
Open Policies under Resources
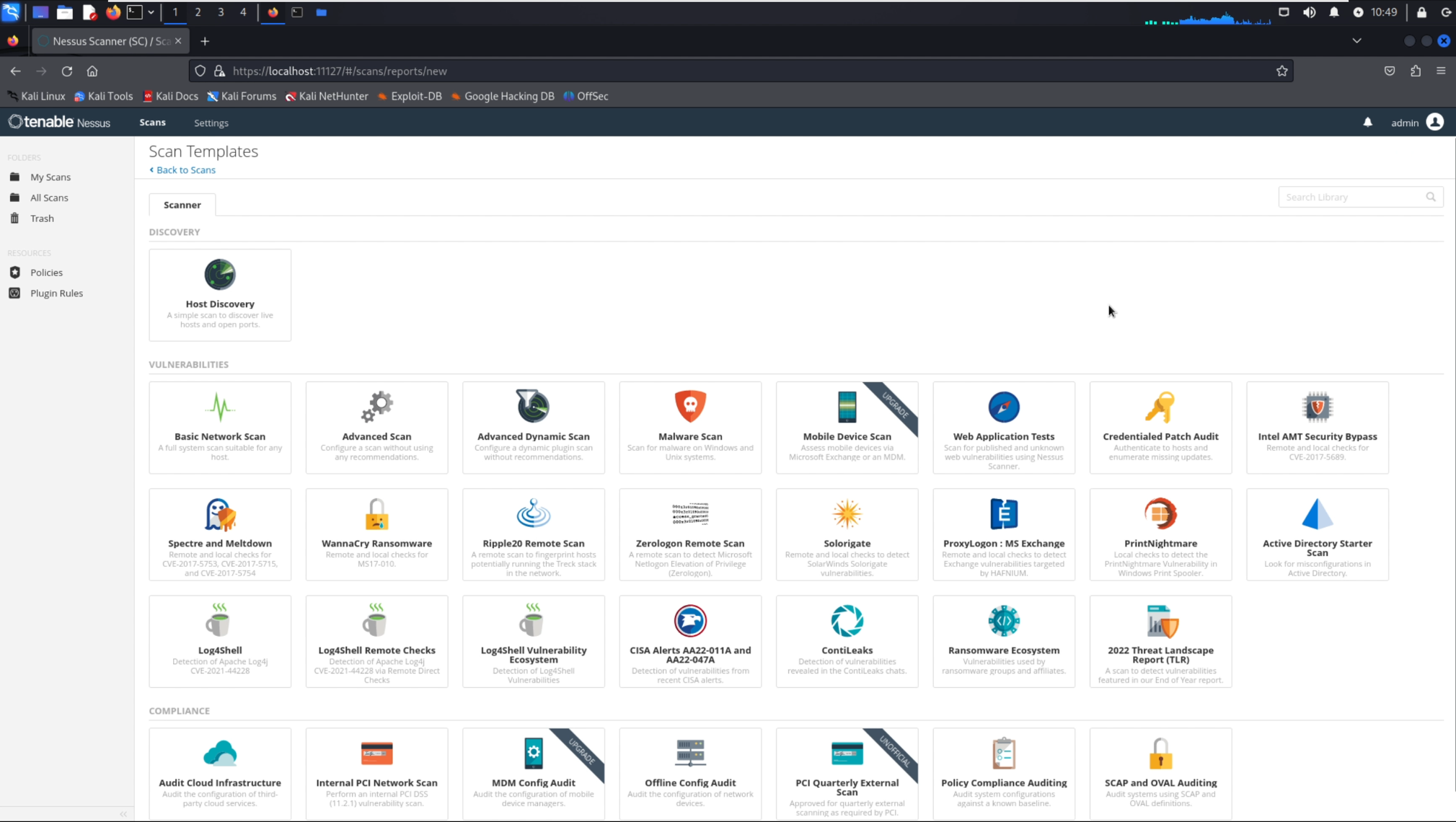(45, 272)
